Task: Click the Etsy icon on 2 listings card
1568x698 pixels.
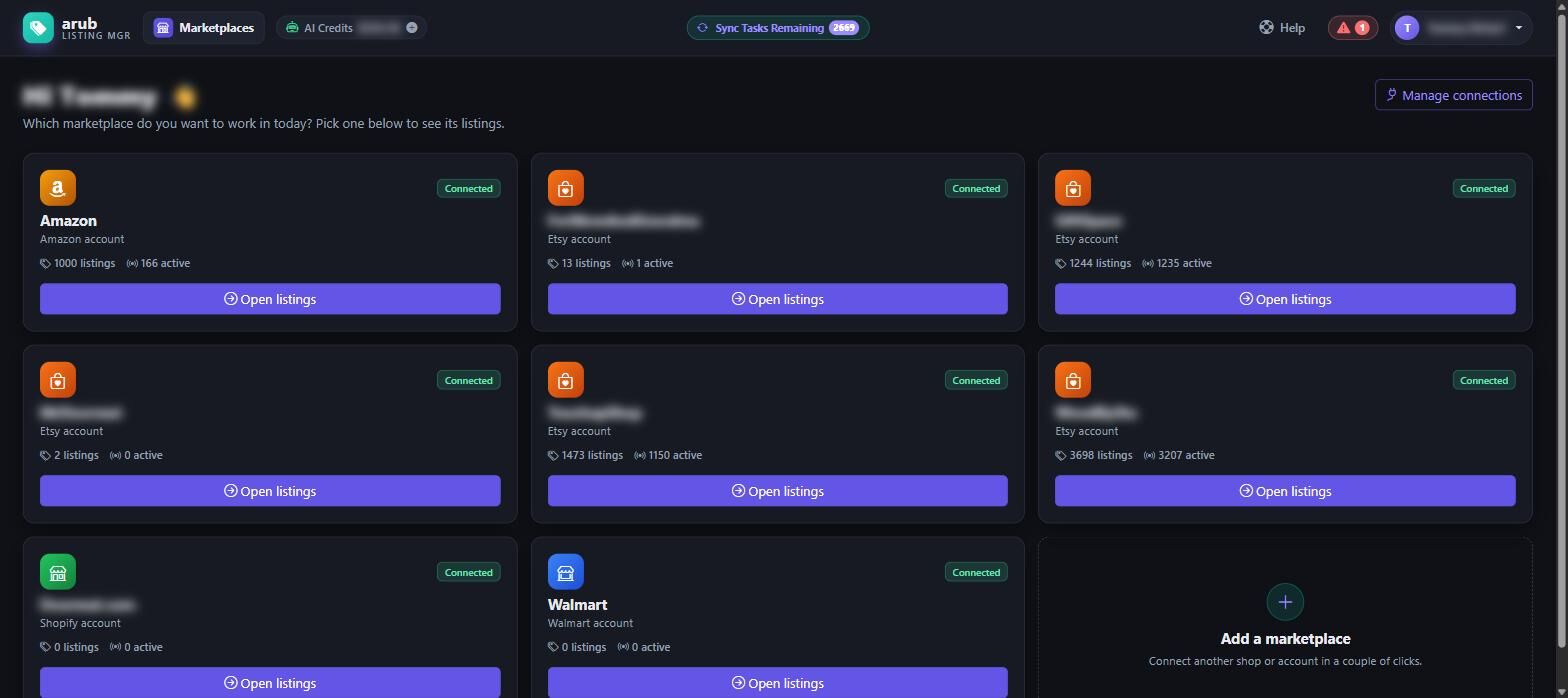Action: pyautogui.click(x=58, y=380)
